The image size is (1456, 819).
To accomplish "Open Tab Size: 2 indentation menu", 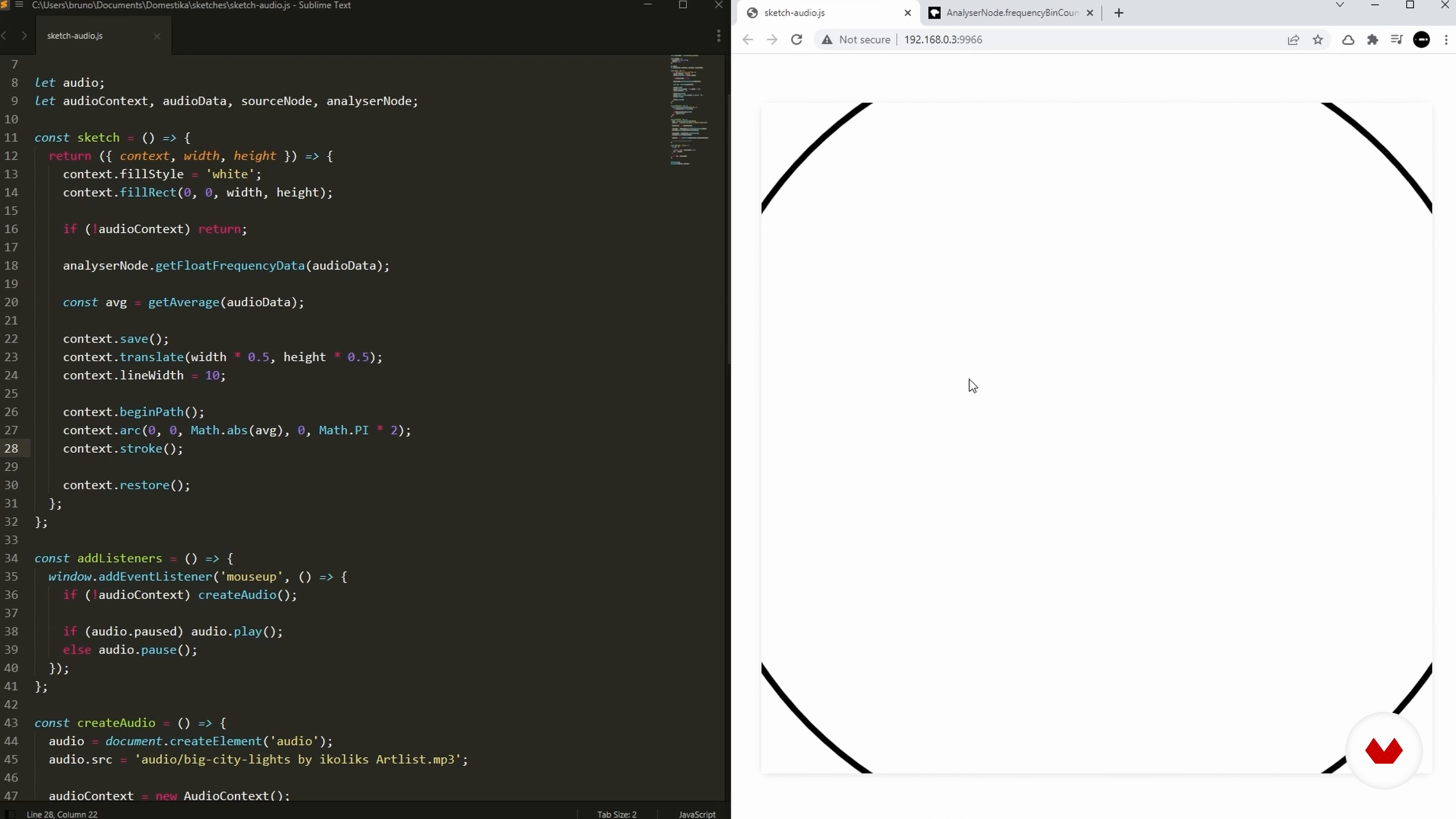I will pyautogui.click(x=617, y=814).
